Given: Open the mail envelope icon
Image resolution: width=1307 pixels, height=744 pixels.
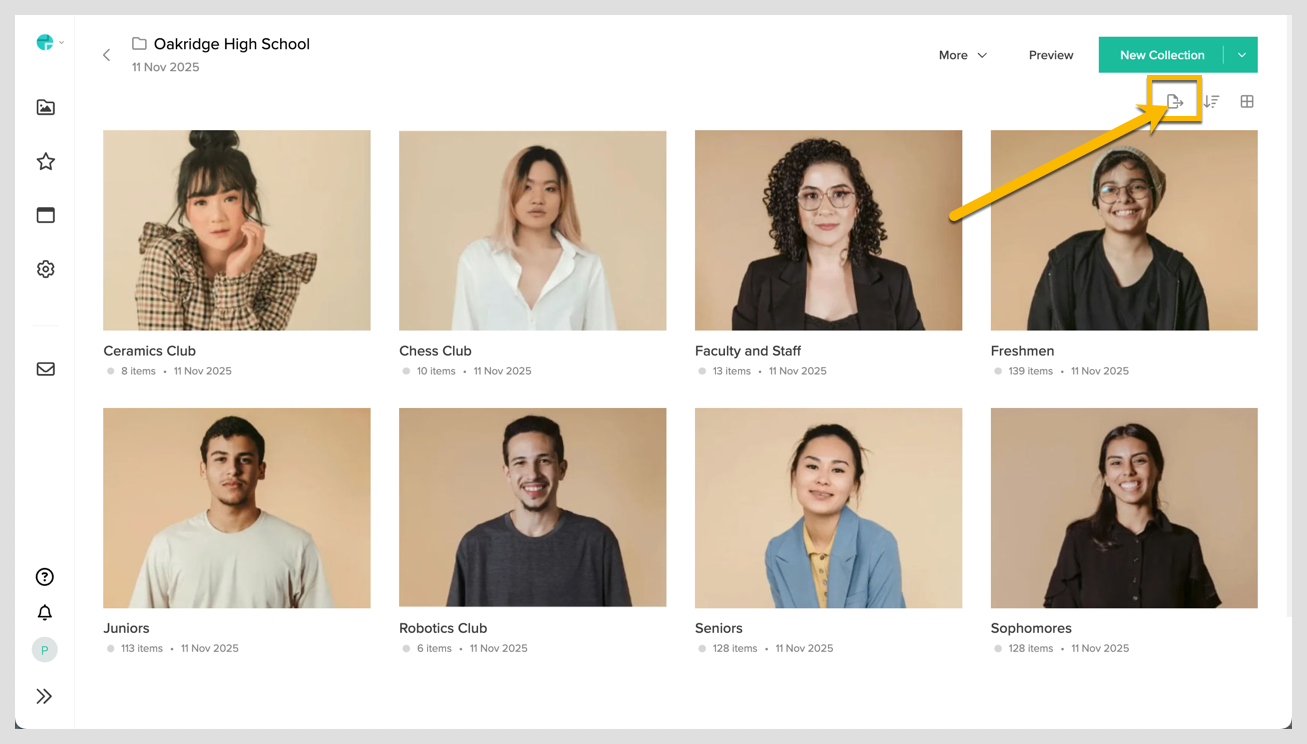Looking at the screenshot, I should tap(46, 369).
